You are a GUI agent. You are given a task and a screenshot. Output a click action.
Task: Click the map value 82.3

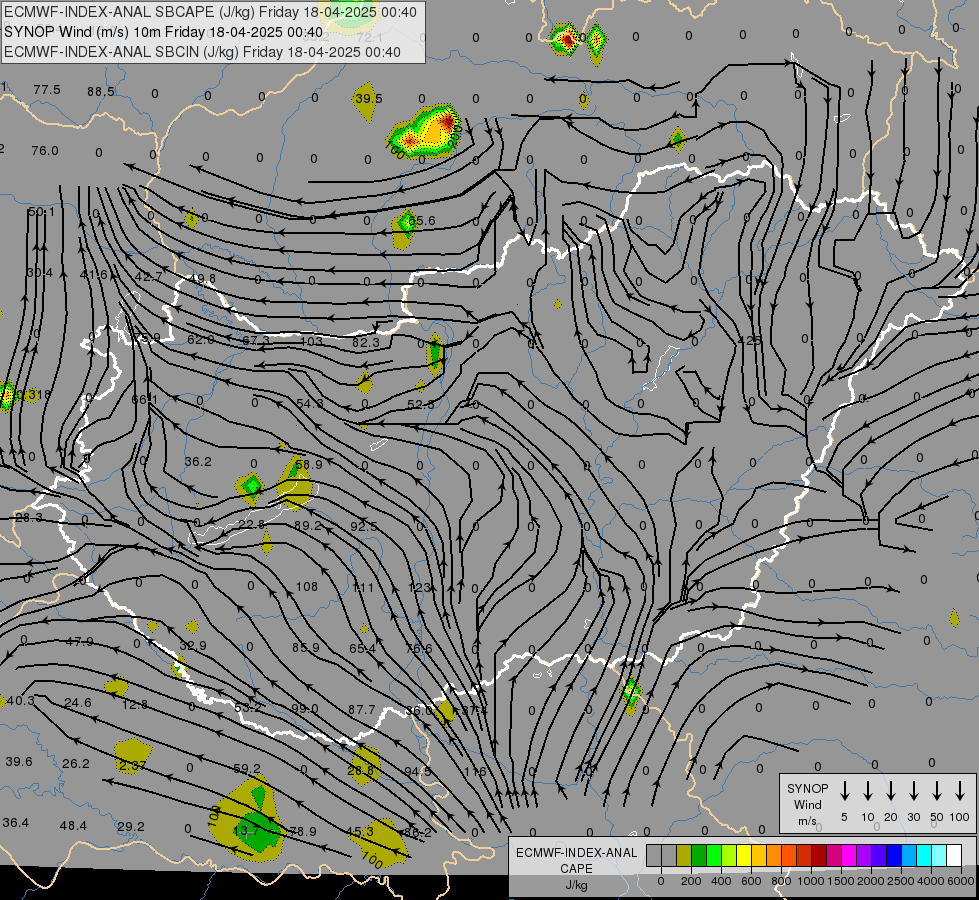coord(366,342)
